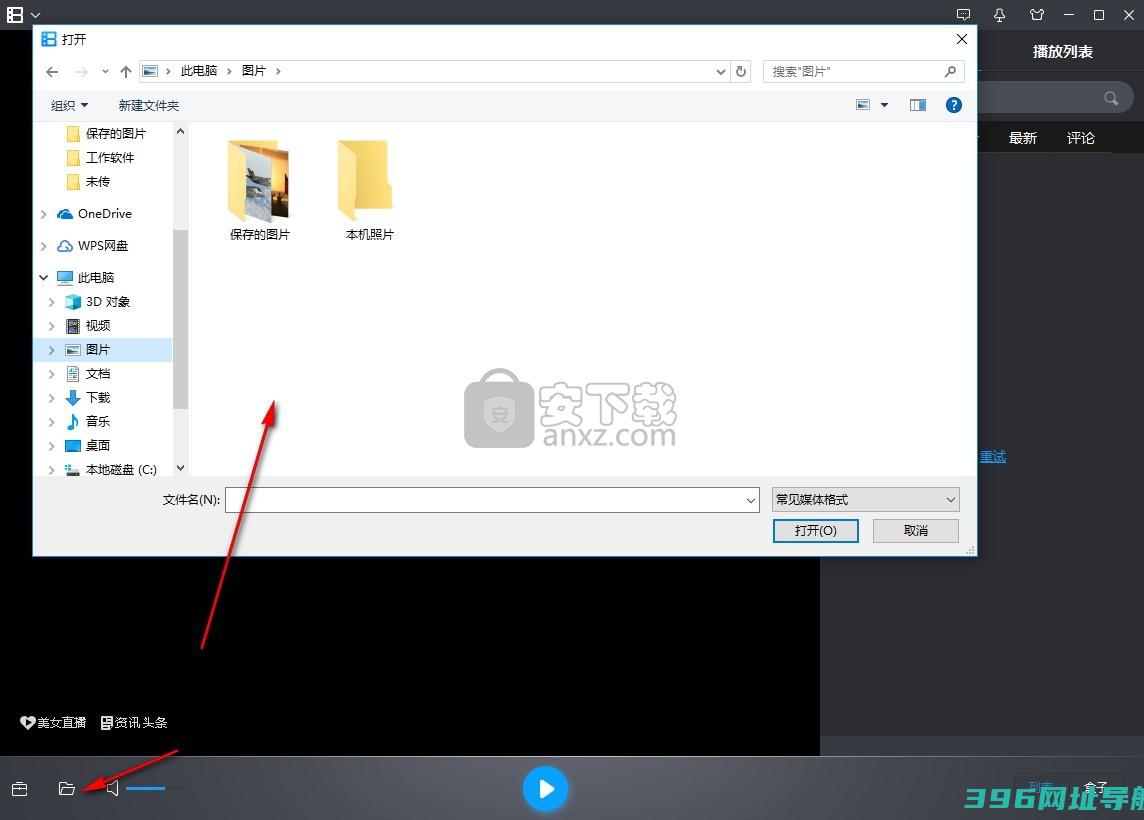1144x820 pixels.
Task: Open the player main menu icon
Action: 15,15
